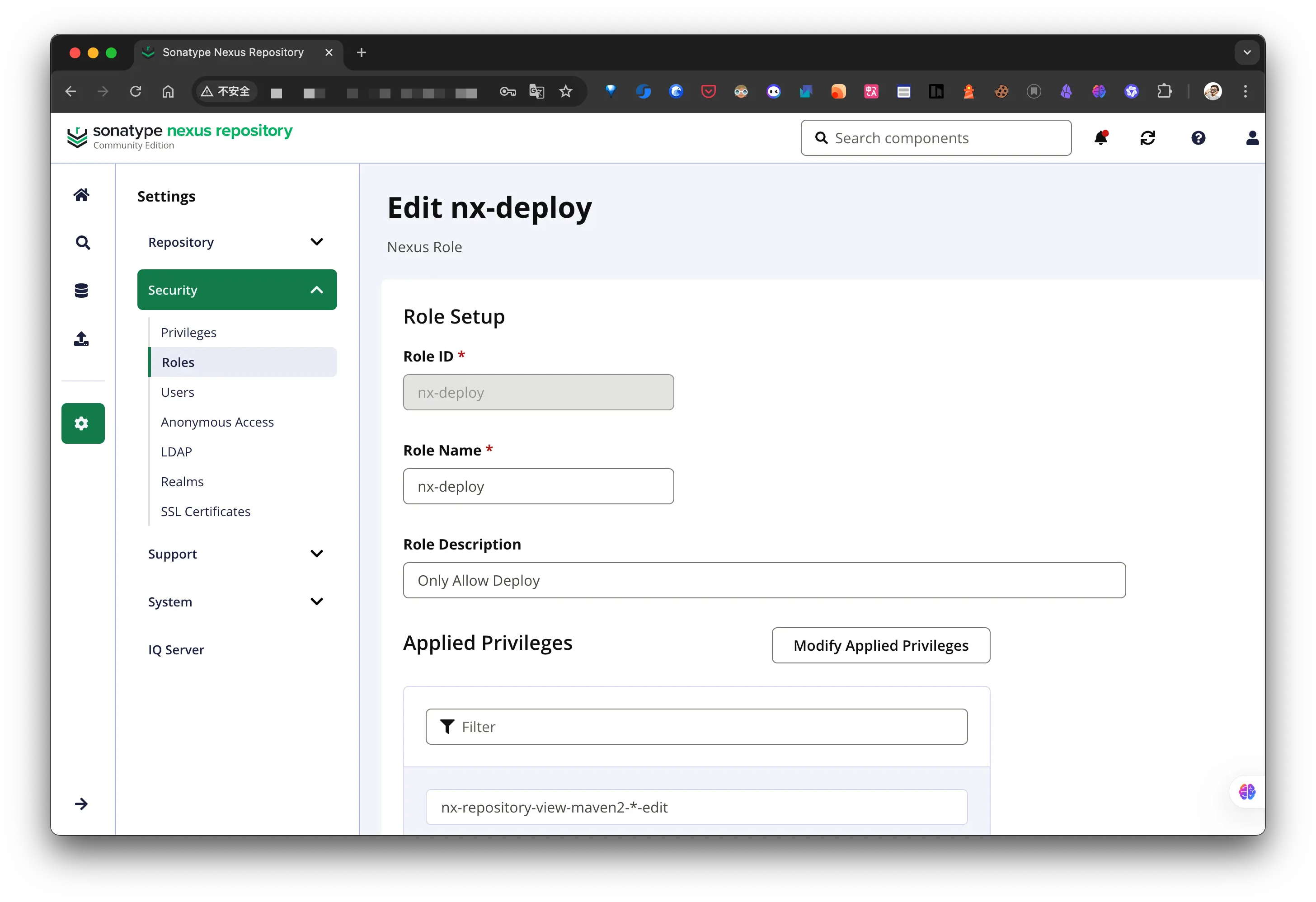The image size is (1316, 902).
Task: Open the notifications bell icon
Action: click(1101, 138)
